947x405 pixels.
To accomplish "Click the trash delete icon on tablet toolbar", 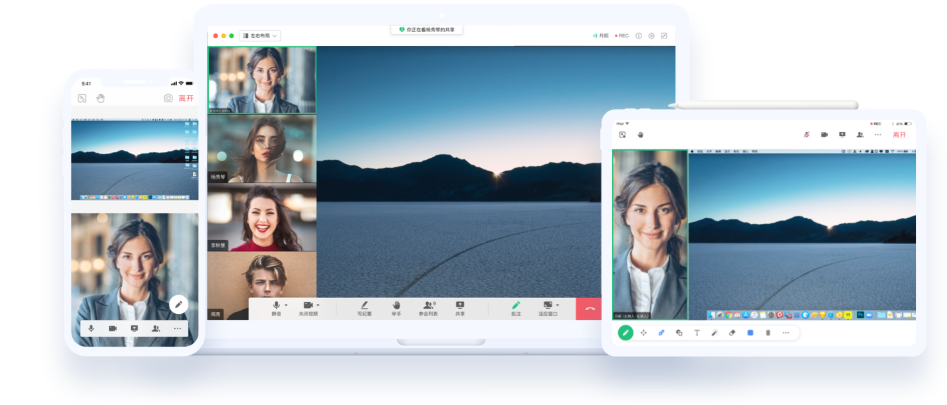I will 768,332.
